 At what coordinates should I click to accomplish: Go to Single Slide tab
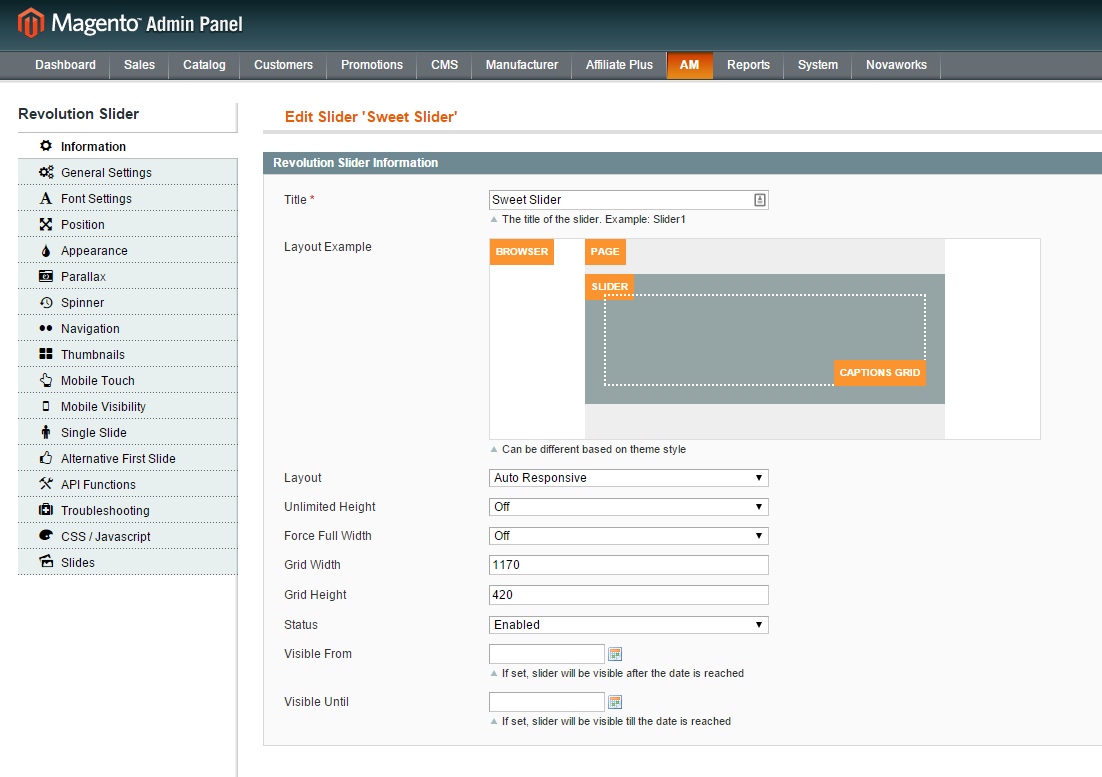pyautogui.click(x=127, y=432)
